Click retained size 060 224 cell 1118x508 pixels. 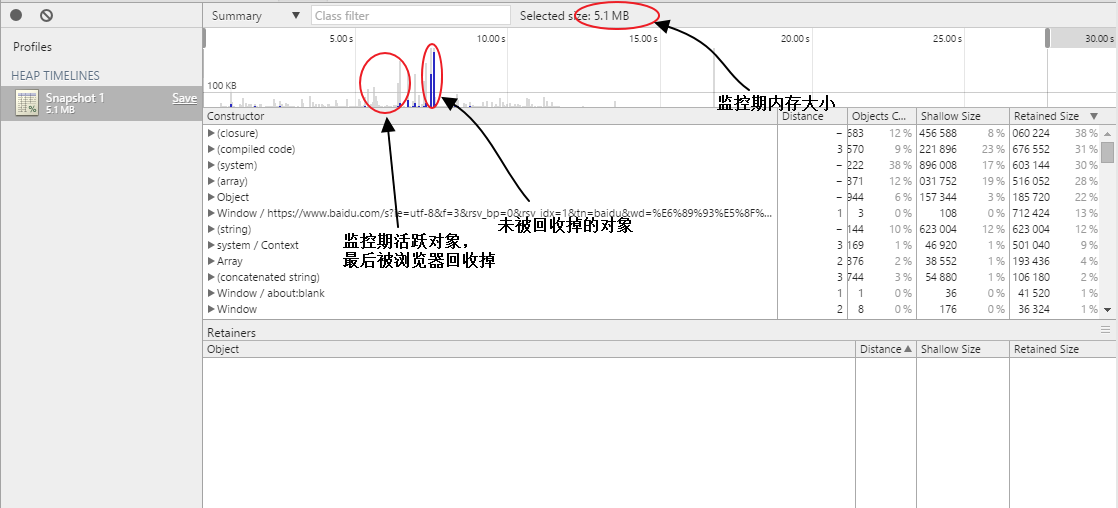[1030, 133]
